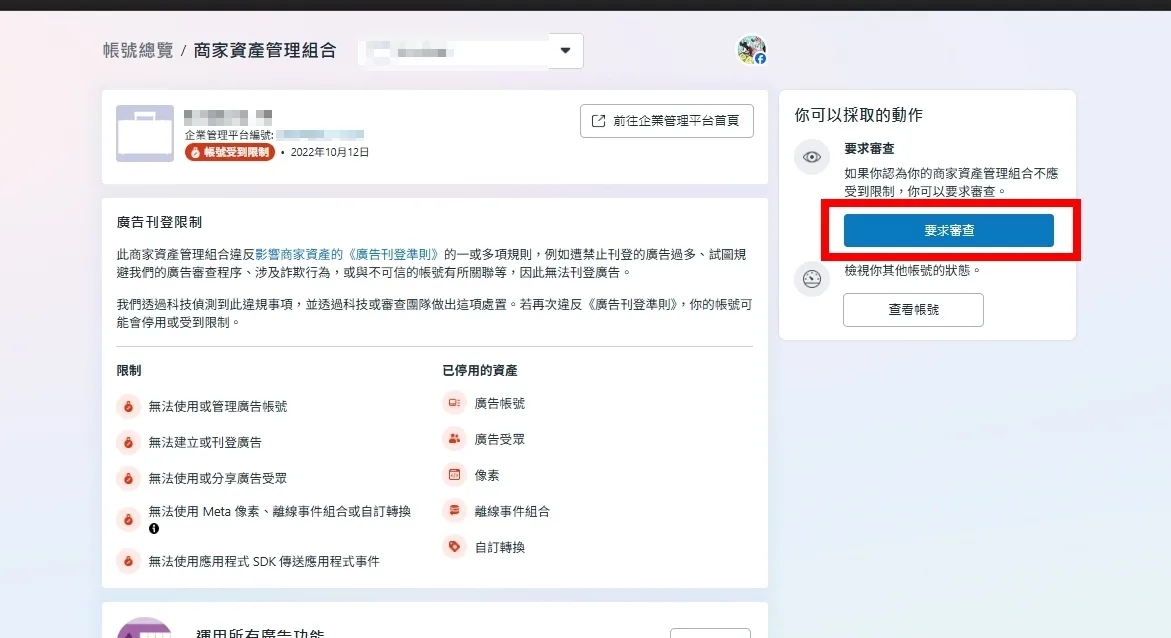Click the 無法使用應用程式 SDK 傳送應用程式事件 text
Image resolution: width=1171 pixels, height=638 pixels.
point(264,561)
